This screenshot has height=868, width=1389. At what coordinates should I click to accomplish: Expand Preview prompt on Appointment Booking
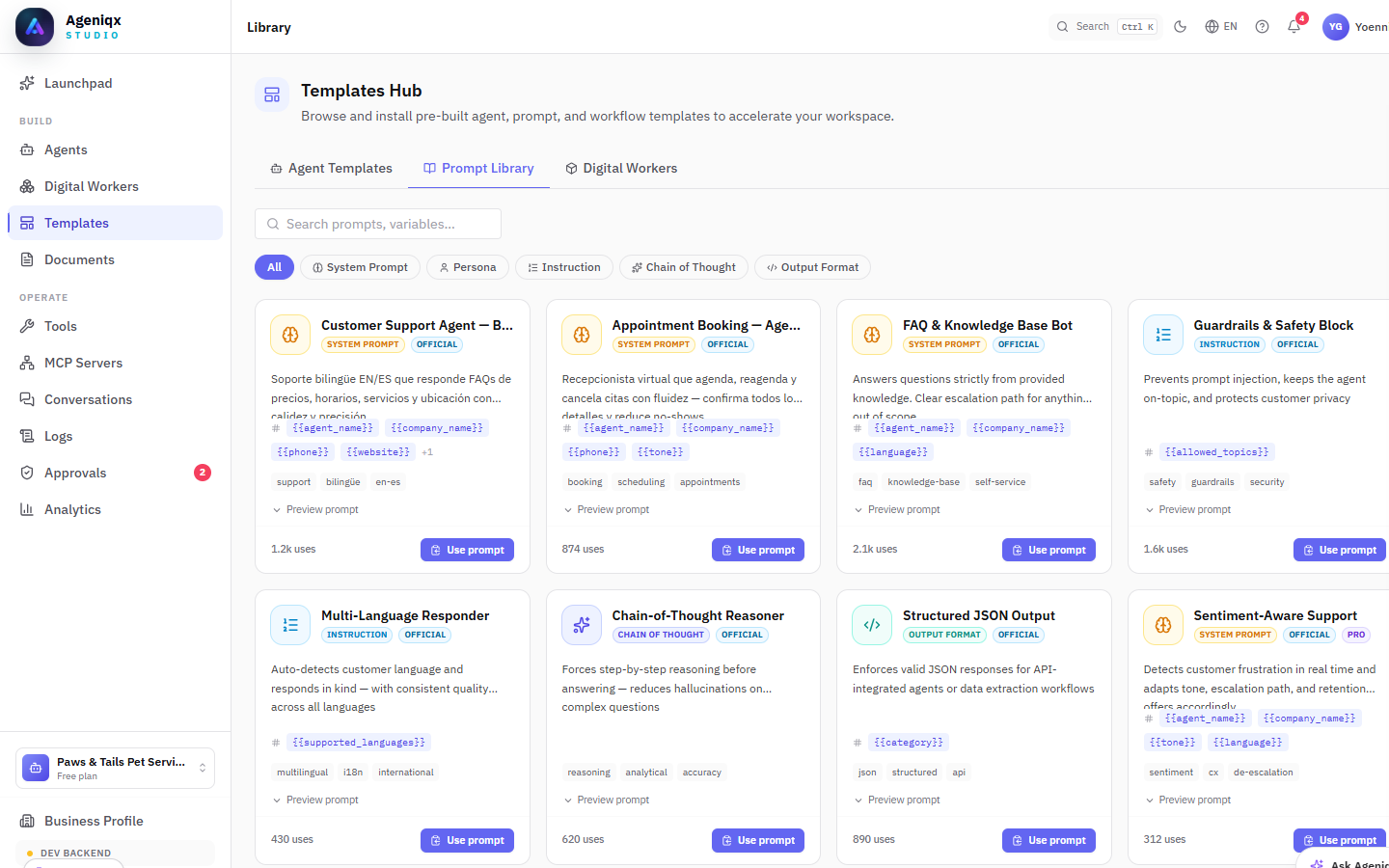[x=607, y=509]
